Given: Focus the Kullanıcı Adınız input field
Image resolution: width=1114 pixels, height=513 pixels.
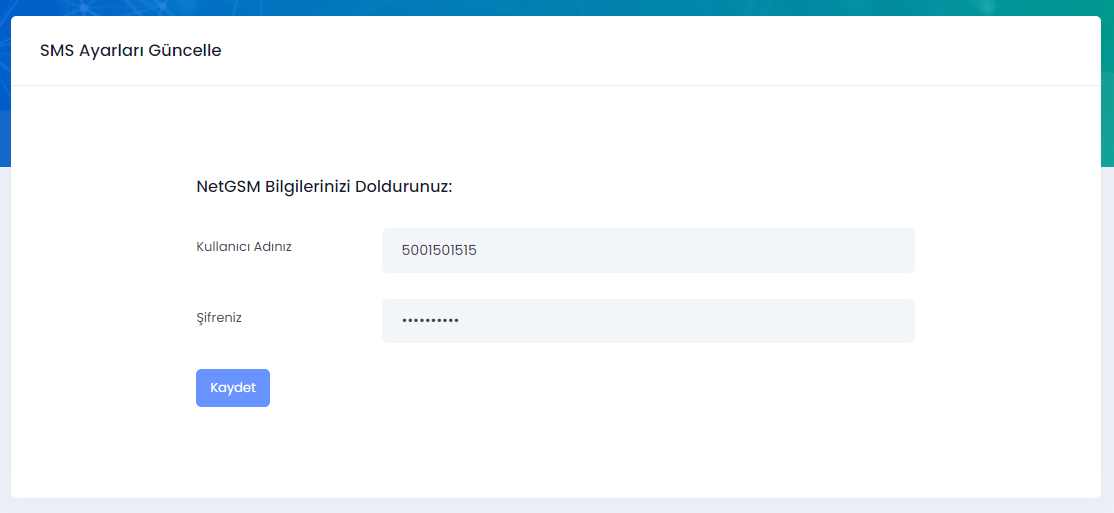Looking at the screenshot, I should 648,250.
